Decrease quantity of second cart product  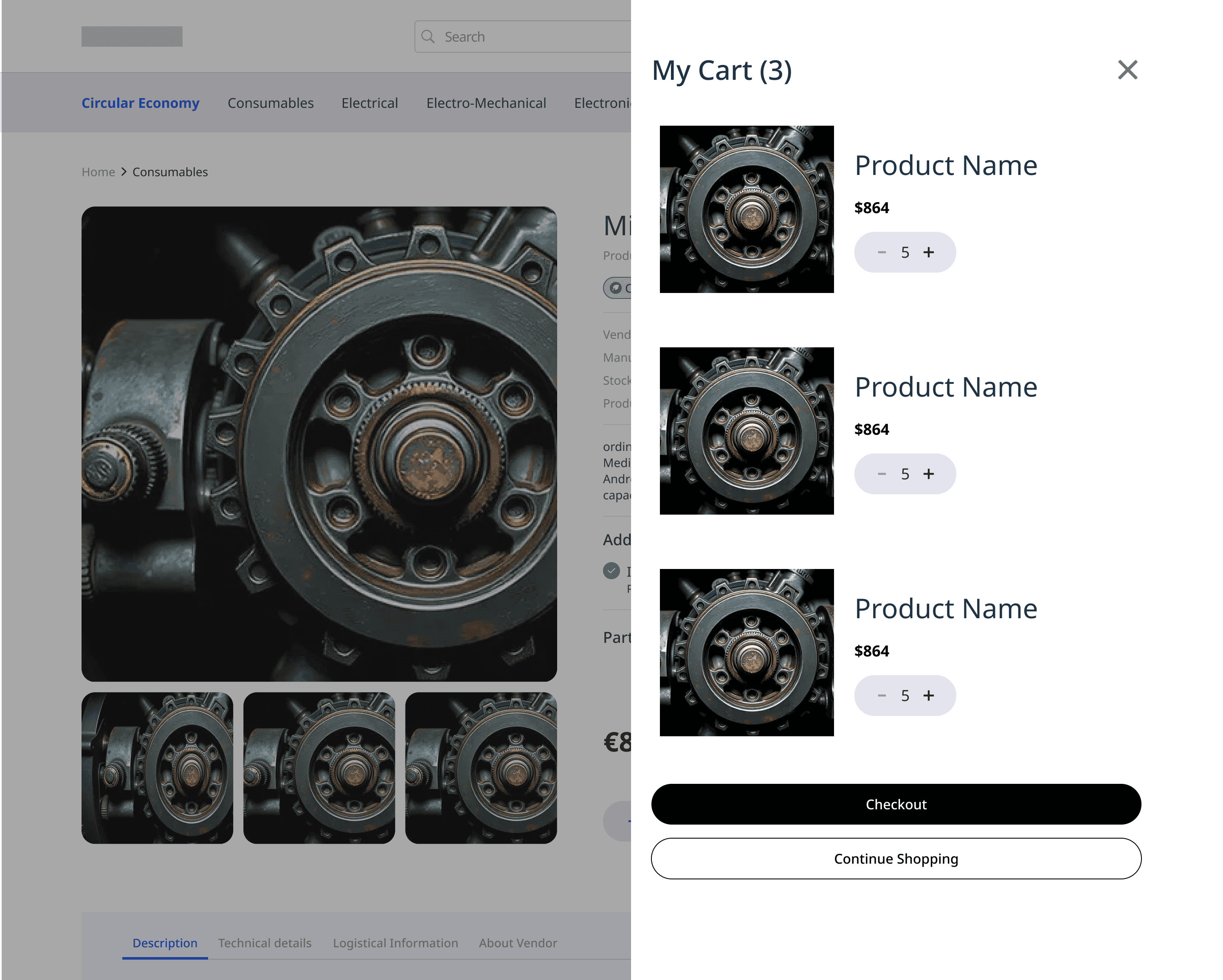882,474
